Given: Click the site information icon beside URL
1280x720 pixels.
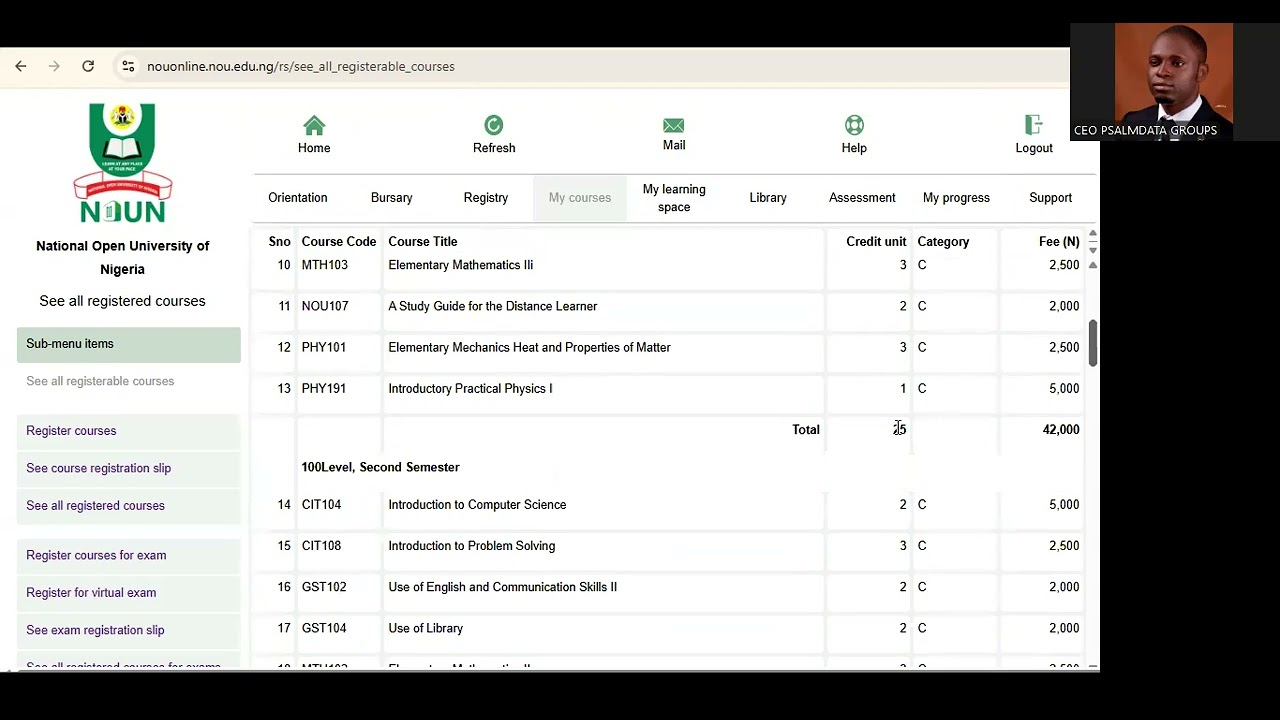Looking at the screenshot, I should pyautogui.click(x=128, y=66).
